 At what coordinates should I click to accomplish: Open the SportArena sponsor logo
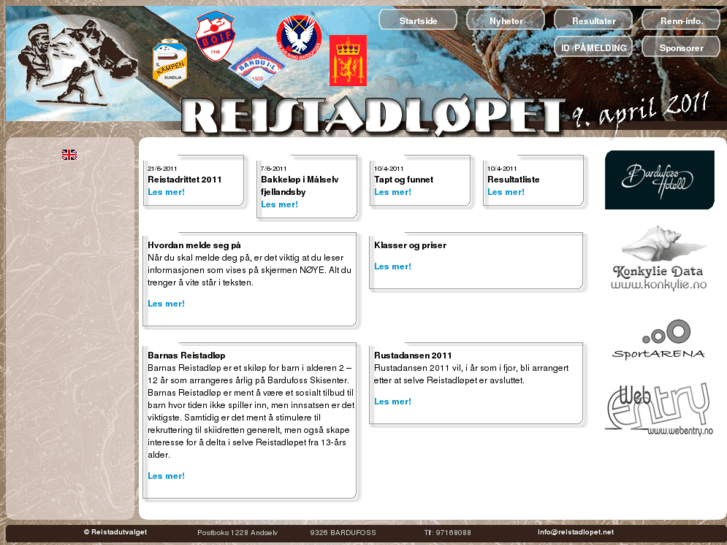tap(659, 339)
